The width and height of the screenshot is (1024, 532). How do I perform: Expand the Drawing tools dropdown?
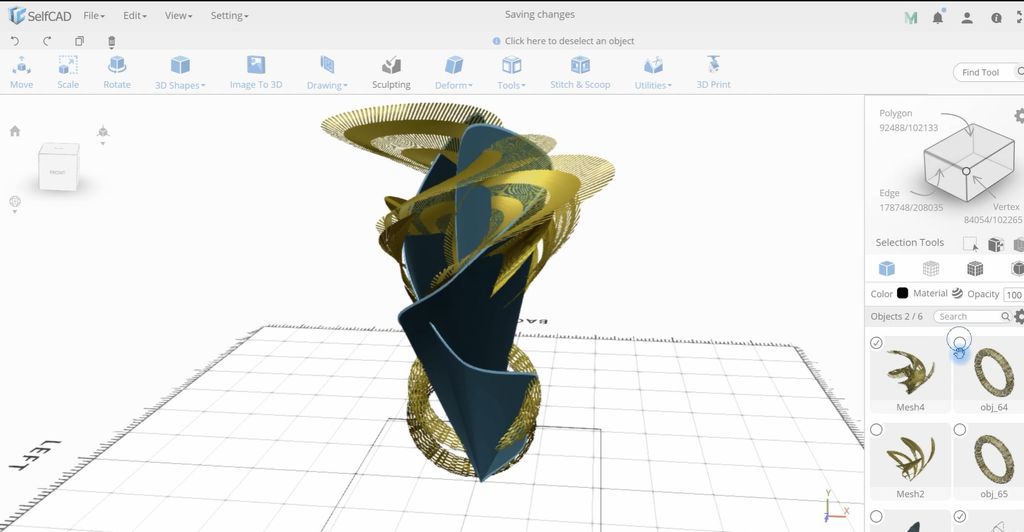click(327, 72)
